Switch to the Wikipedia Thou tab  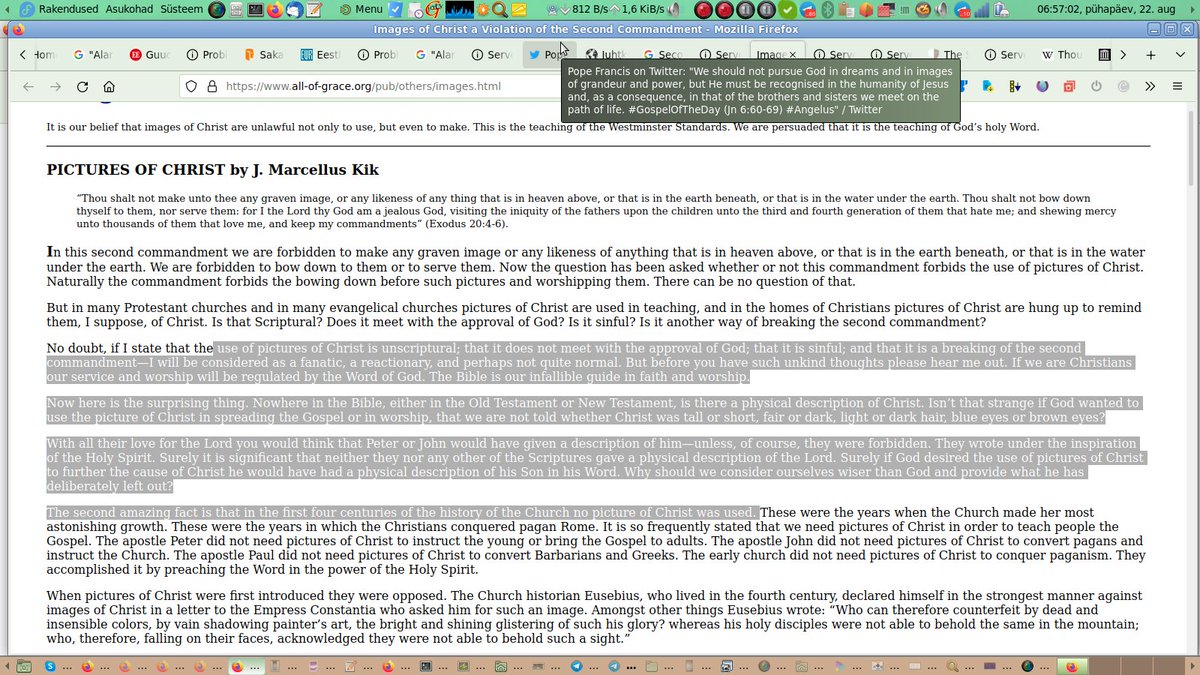(1061, 55)
